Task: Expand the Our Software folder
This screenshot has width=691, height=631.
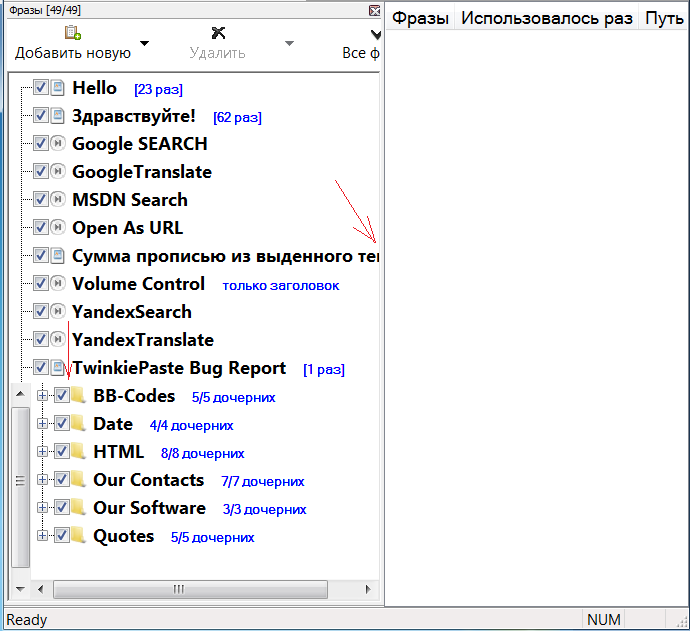Action: click(42, 508)
